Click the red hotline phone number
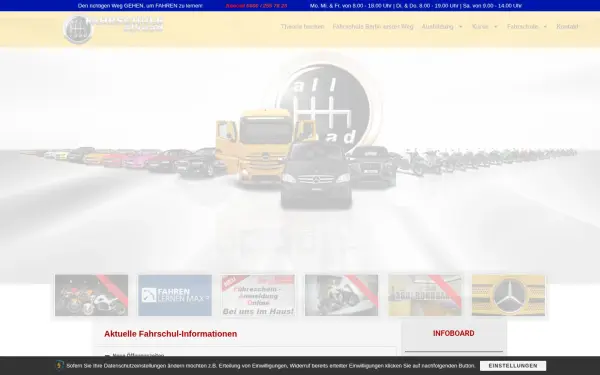600x375 pixels. pyautogui.click(x=256, y=6)
